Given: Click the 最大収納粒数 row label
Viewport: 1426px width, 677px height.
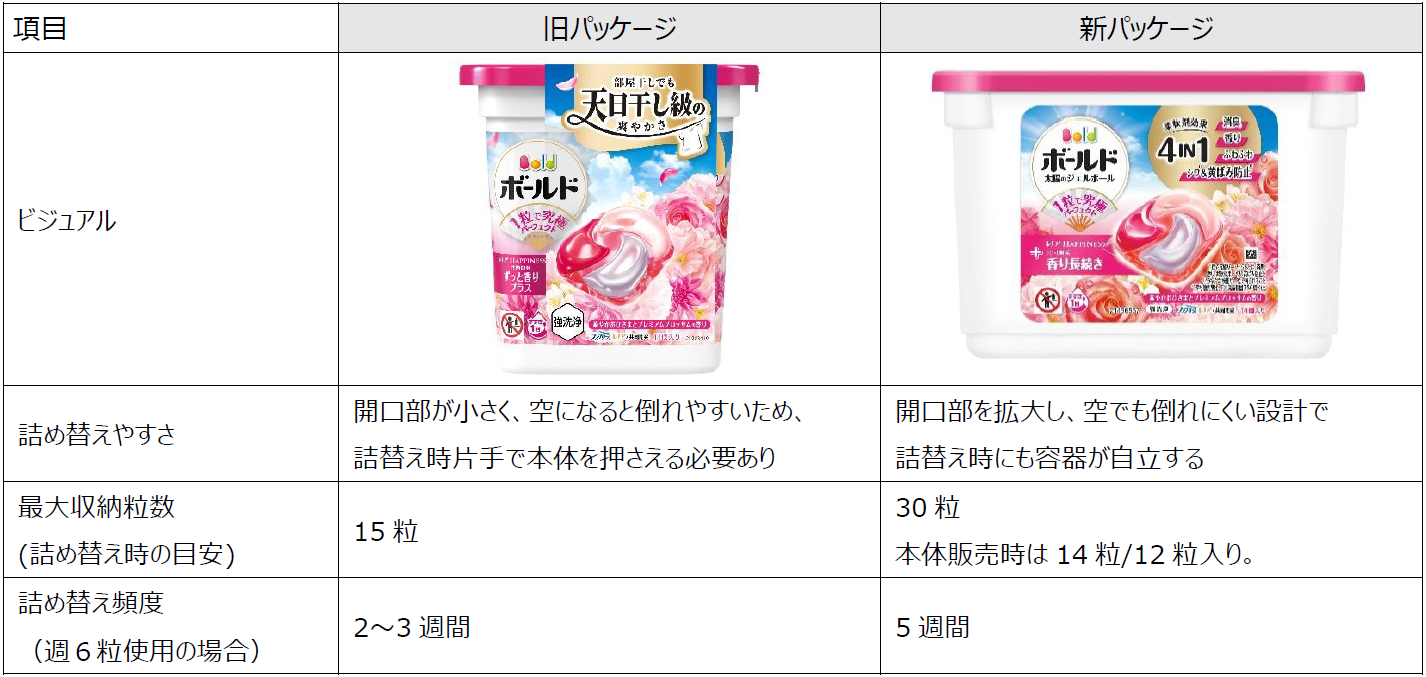Looking at the screenshot, I should (97, 507).
